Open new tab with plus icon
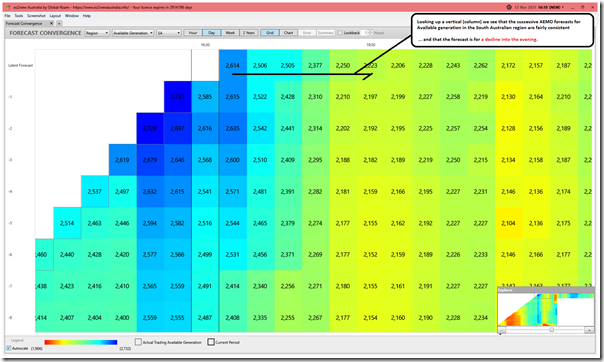Viewport: 604px width, 362px height. (x=59, y=23)
